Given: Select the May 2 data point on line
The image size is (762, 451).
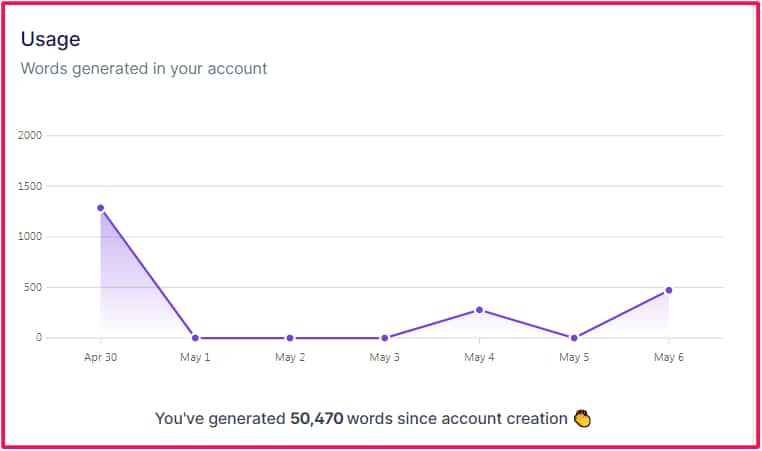Looking at the screenshot, I should coord(290,338).
